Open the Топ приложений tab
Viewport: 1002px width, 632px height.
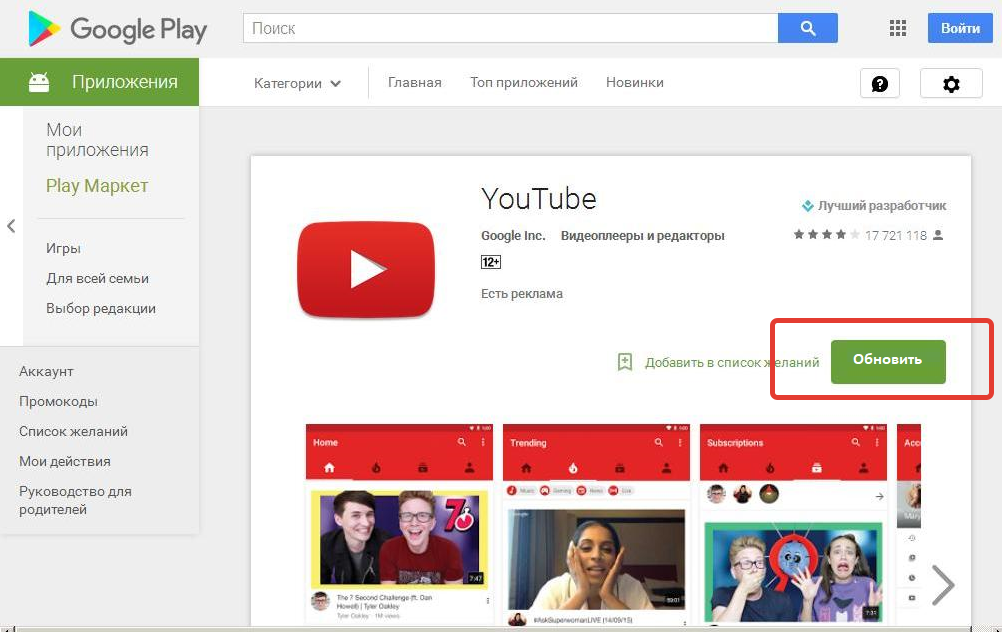(x=524, y=83)
